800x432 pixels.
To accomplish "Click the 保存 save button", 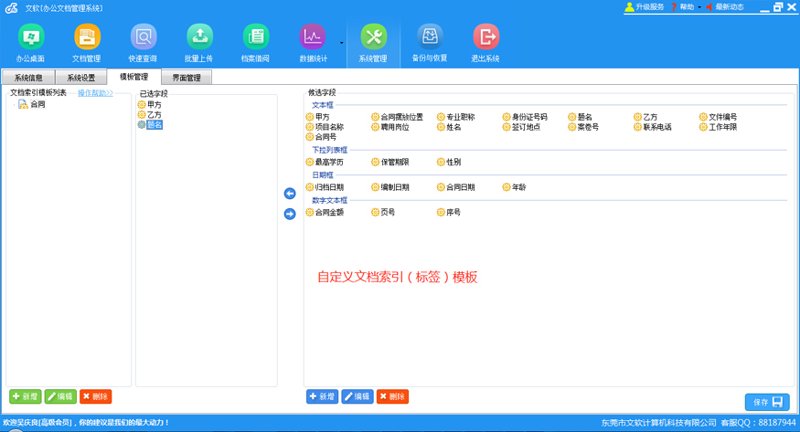I will 767,402.
